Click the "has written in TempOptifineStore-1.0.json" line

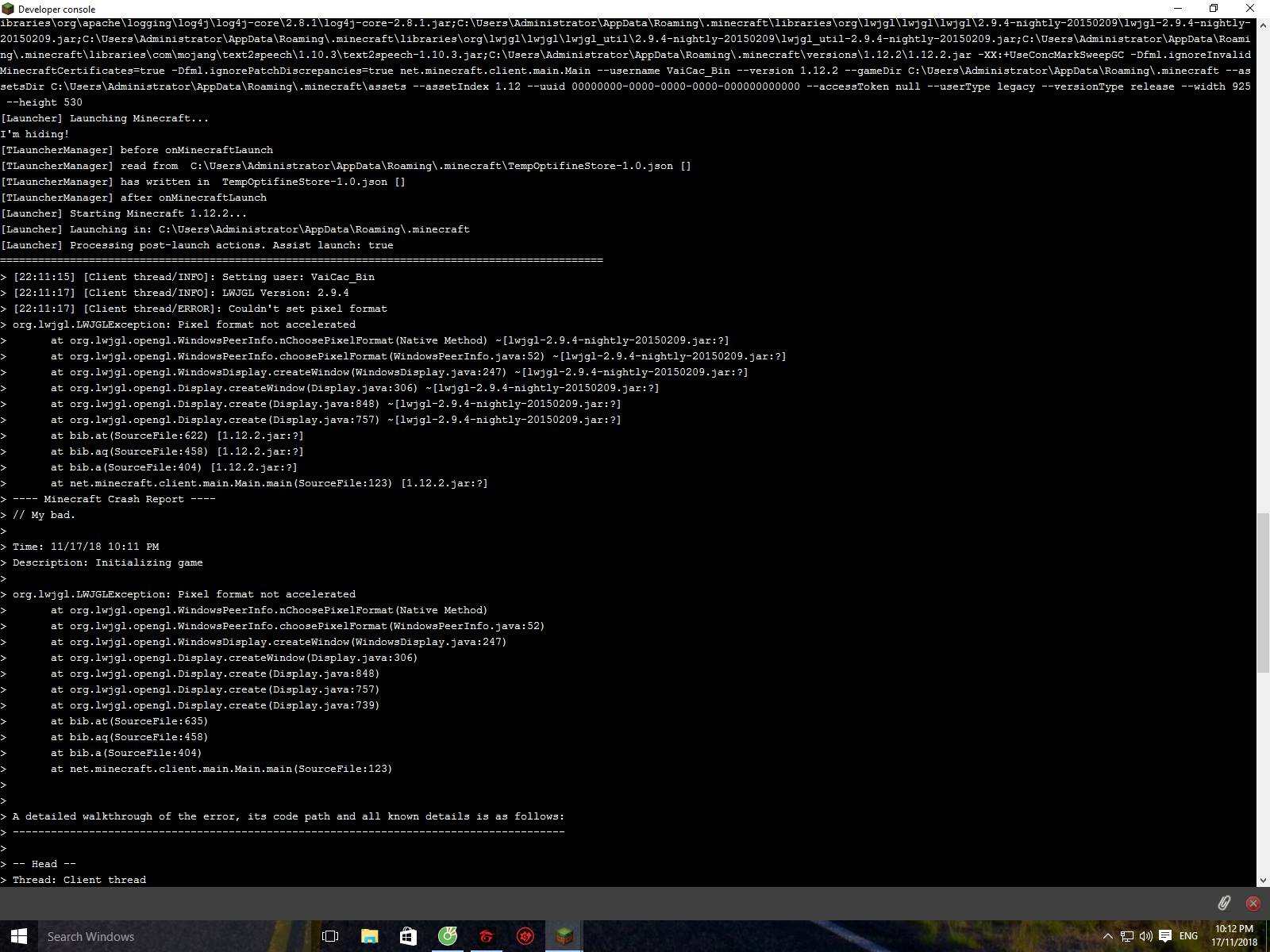pyautogui.click(x=203, y=182)
